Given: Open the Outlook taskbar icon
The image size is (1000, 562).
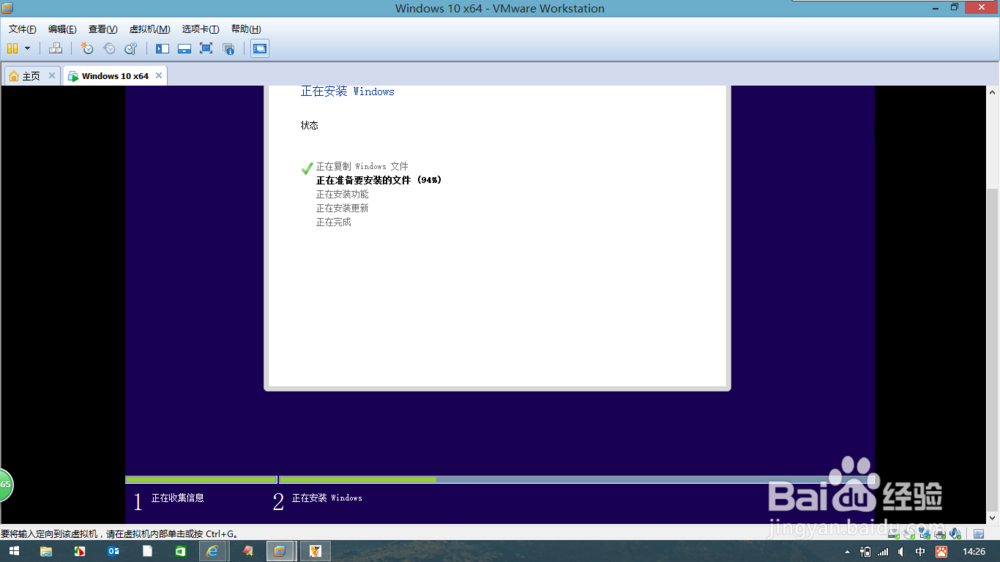Looking at the screenshot, I should 114,551.
